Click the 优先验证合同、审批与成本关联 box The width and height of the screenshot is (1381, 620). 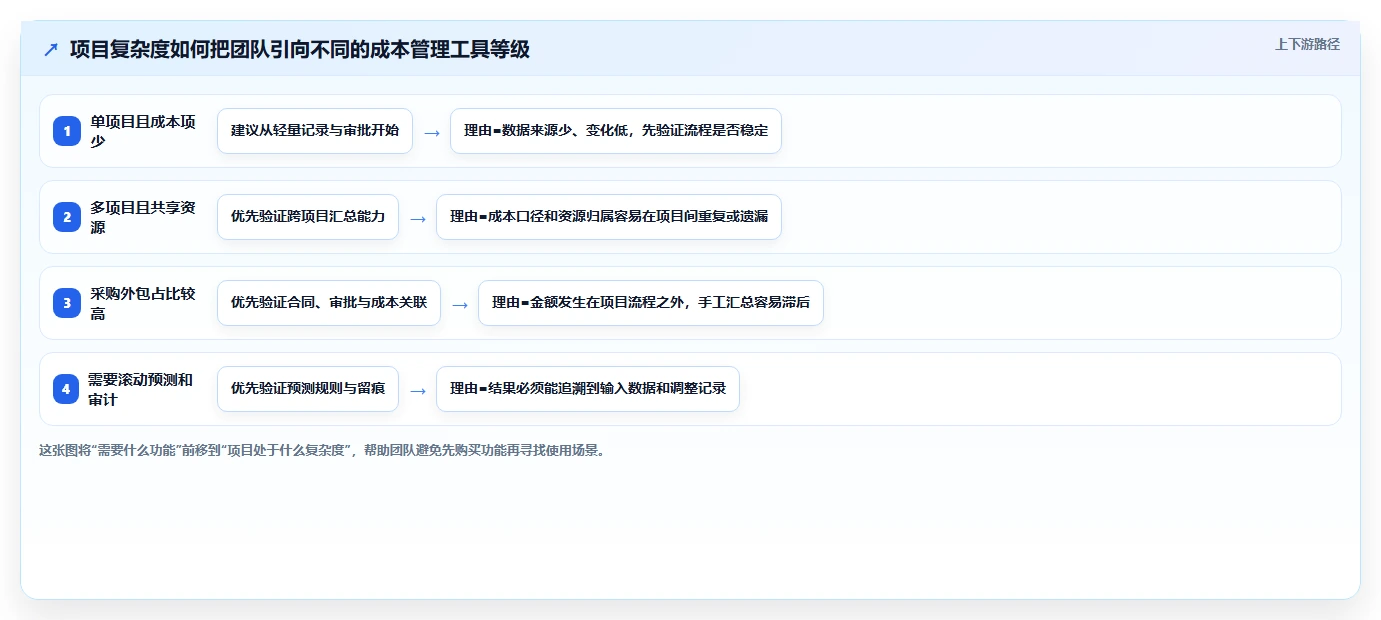(329, 303)
